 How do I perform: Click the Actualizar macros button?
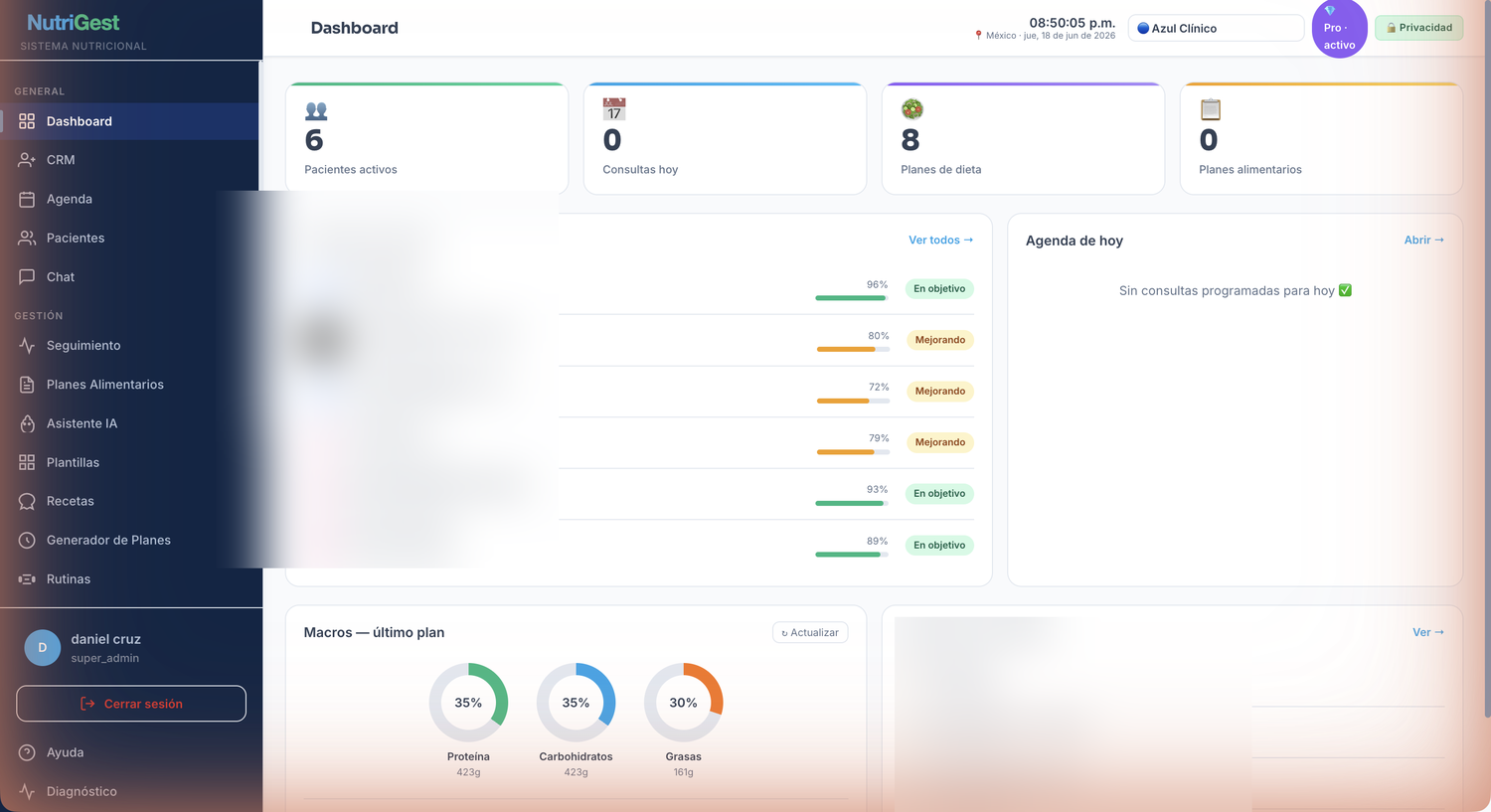(x=810, y=632)
